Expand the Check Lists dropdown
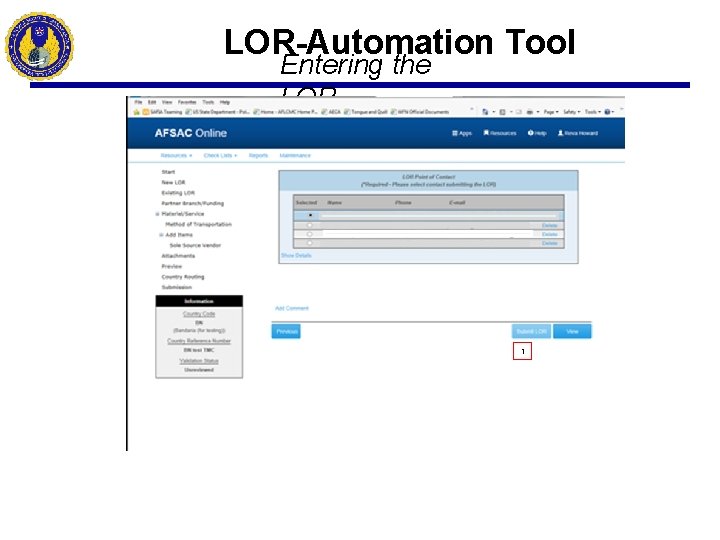720x540 pixels. [220, 156]
